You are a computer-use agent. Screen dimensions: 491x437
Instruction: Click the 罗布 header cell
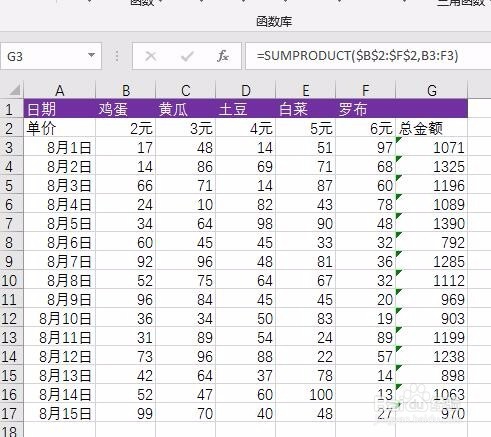pos(366,109)
